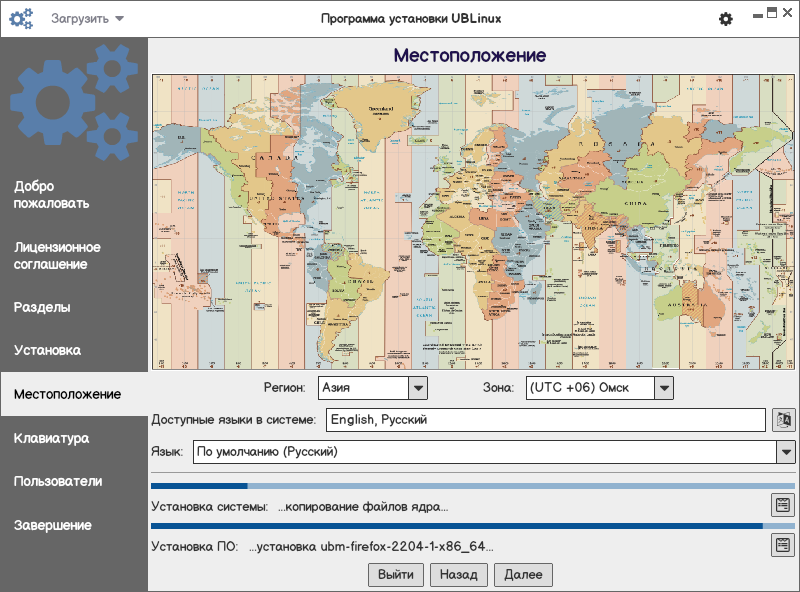Image resolution: width=800 pixels, height=592 pixels.
Task: Open the Загрузить dropdown menu
Action: tap(88, 19)
